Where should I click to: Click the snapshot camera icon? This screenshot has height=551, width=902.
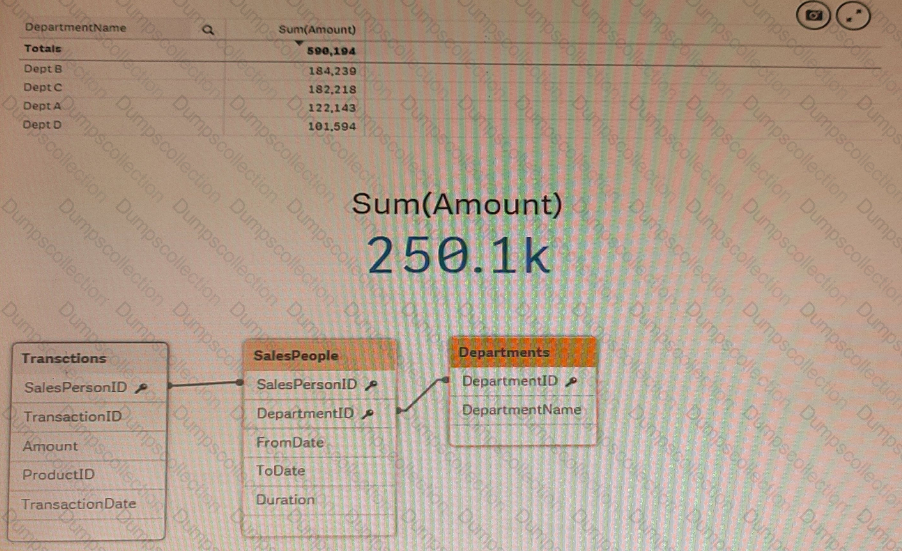point(815,16)
